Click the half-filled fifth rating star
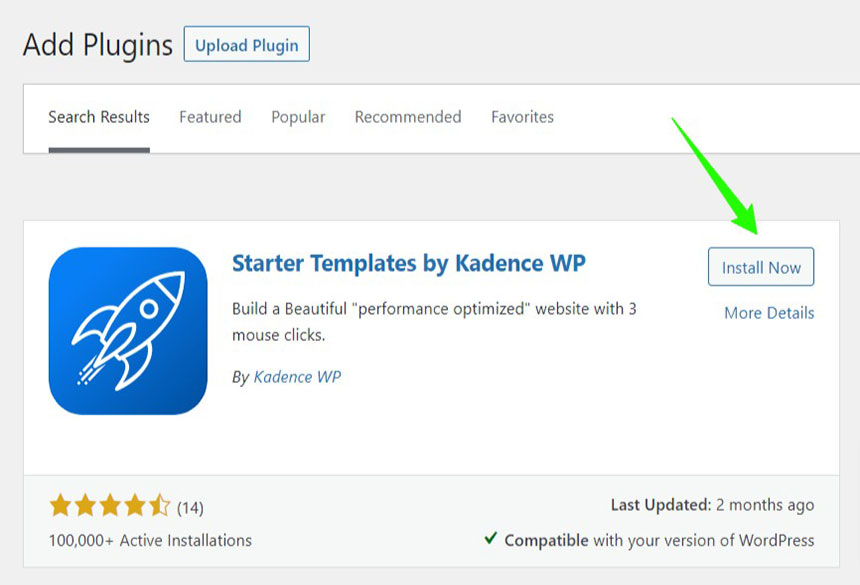Viewport: 860px width, 585px height. click(x=160, y=506)
